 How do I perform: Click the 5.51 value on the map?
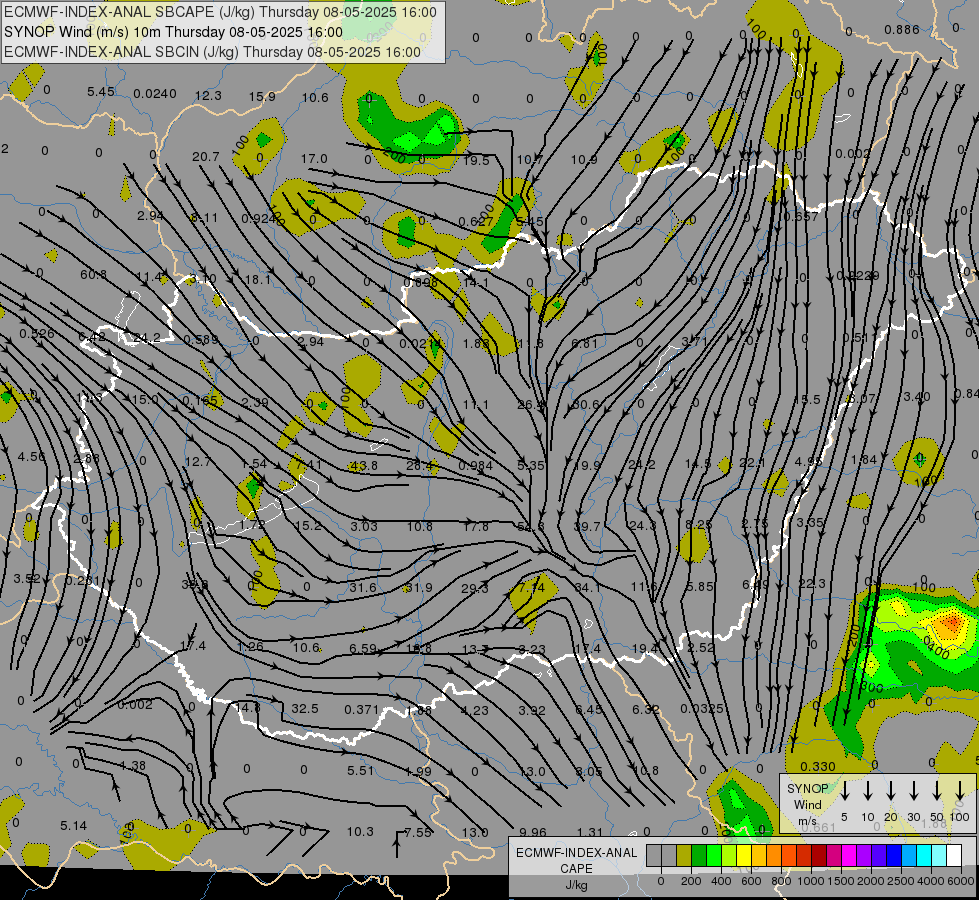click(360, 771)
